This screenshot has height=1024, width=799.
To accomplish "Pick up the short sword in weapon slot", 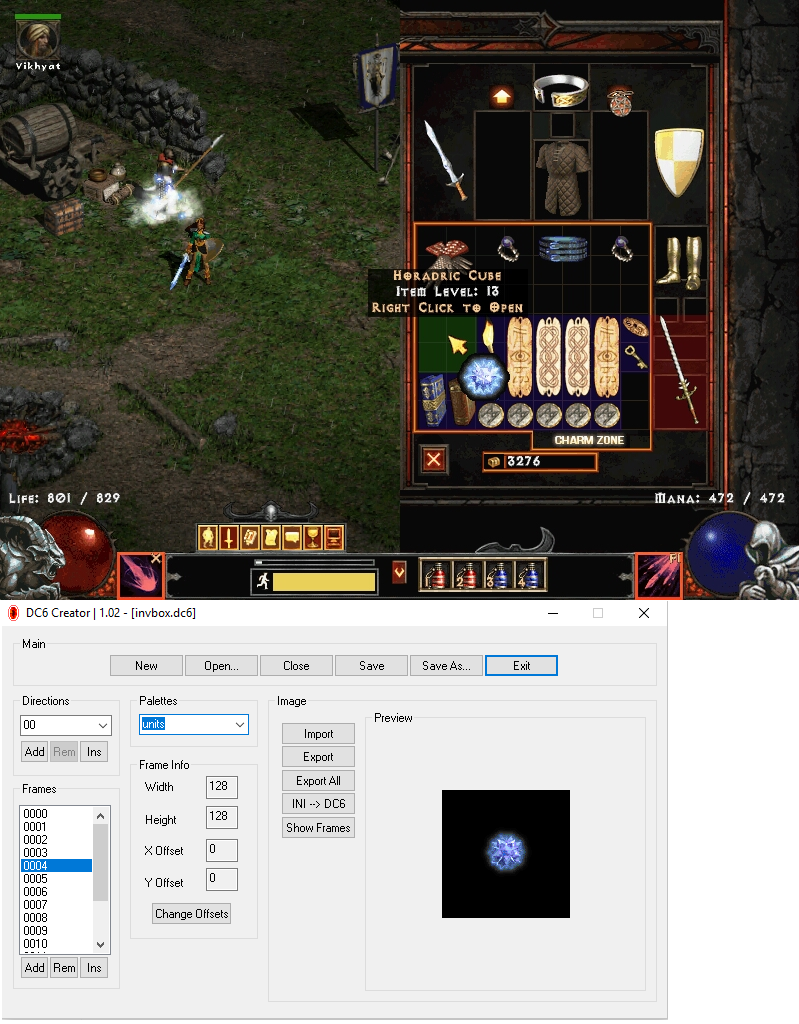I will [x=445, y=159].
